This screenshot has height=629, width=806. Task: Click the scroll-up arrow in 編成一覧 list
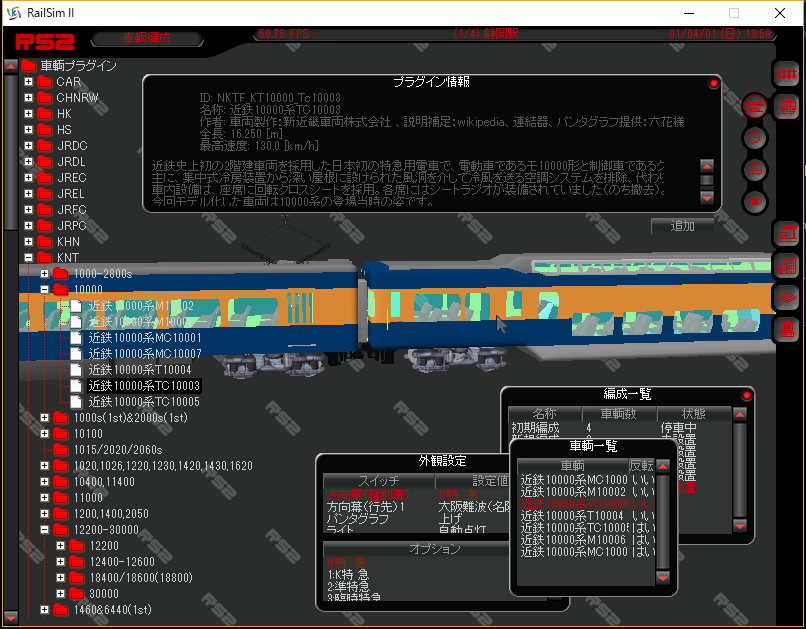pyautogui.click(x=740, y=414)
